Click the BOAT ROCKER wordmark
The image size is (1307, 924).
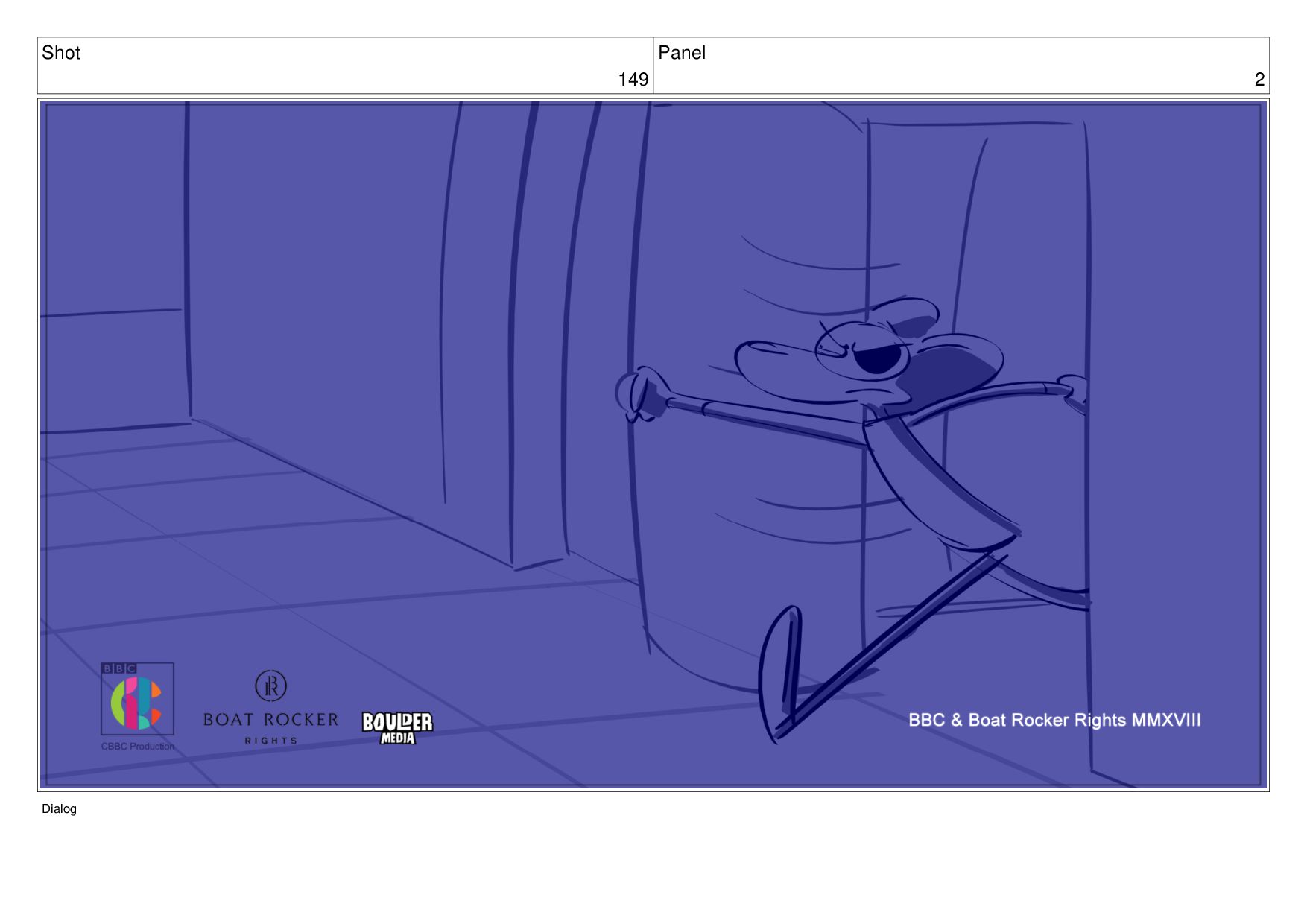(x=270, y=720)
